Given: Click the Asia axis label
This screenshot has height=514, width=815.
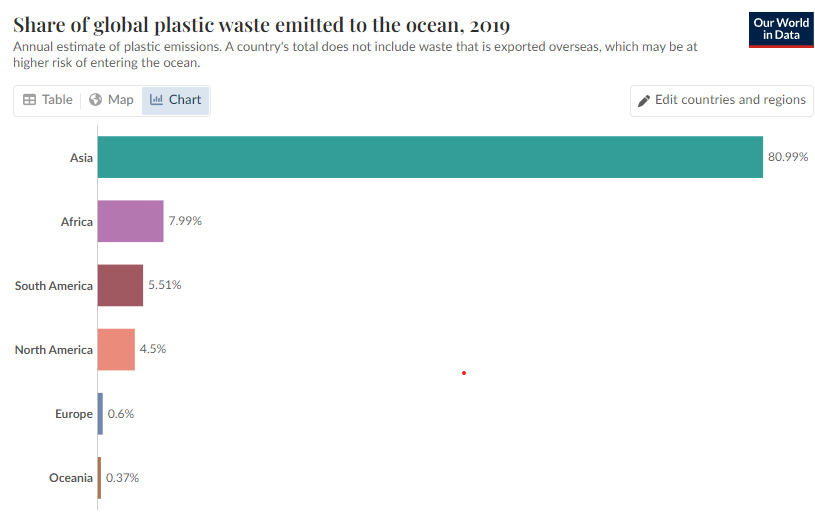Looking at the screenshot, I should pos(81,157).
